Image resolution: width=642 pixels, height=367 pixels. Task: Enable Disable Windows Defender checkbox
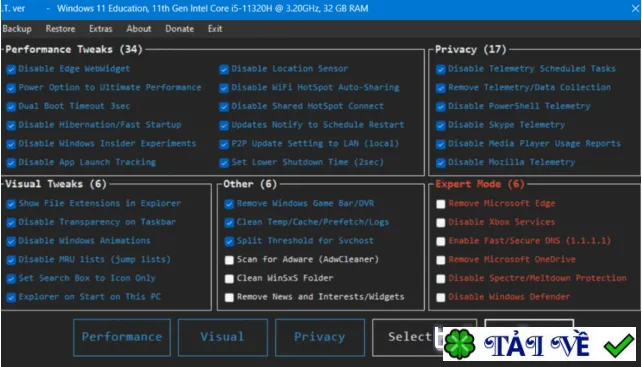441,297
